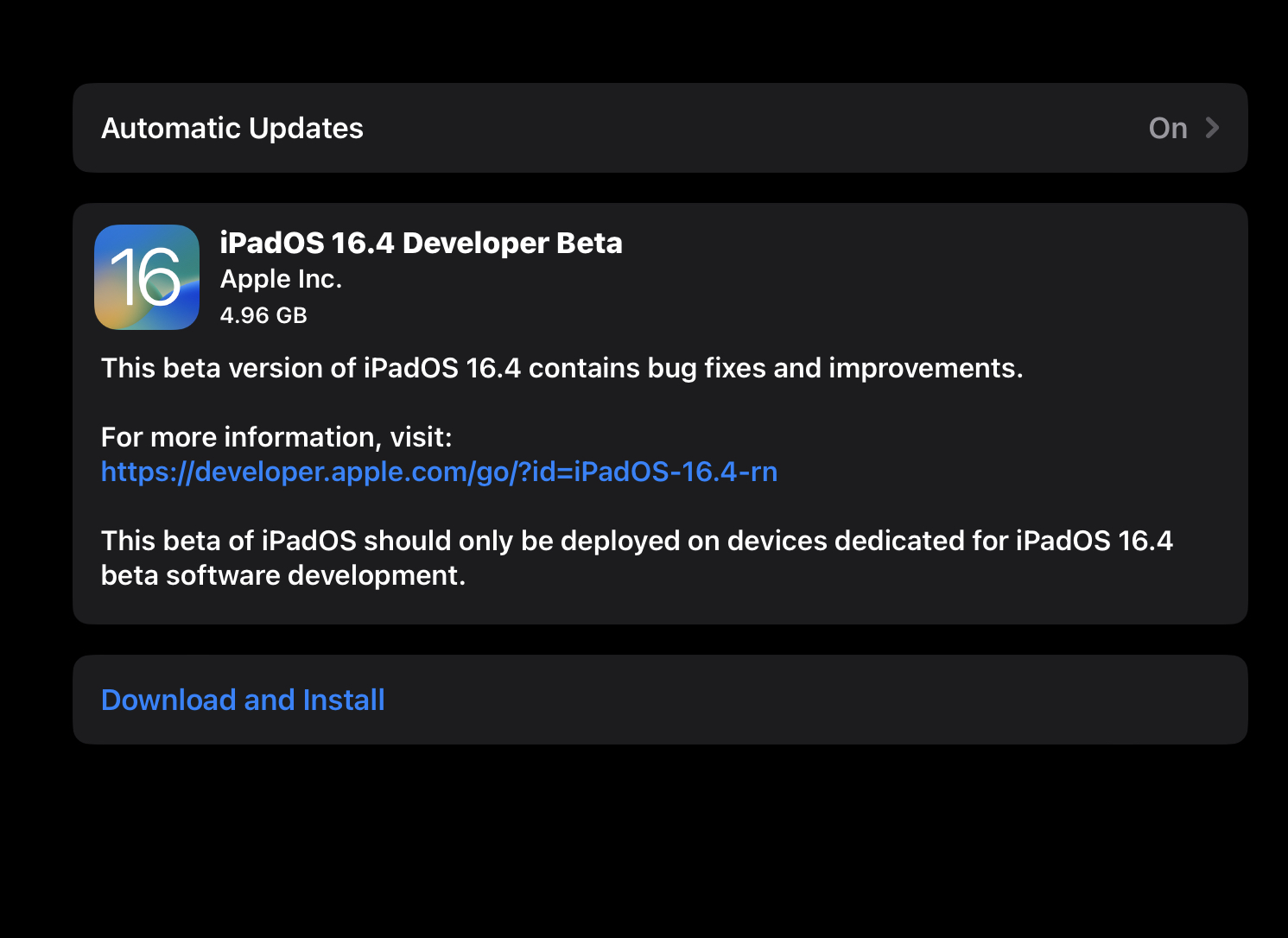
Task: Click the For more information, visit: text
Action: tap(276, 437)
